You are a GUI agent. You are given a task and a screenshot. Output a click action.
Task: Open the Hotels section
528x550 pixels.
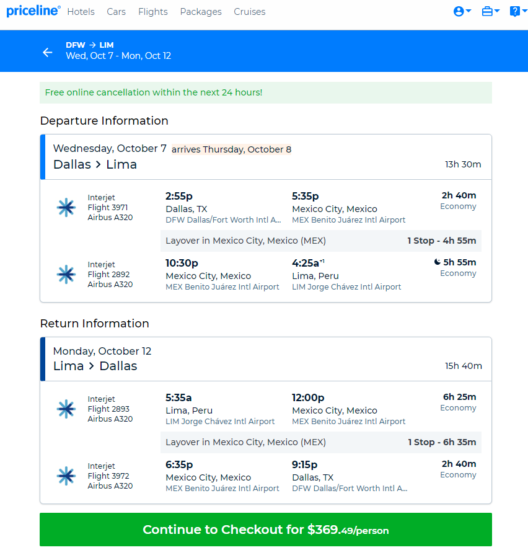pyautogui.click(x=81, y=12)
